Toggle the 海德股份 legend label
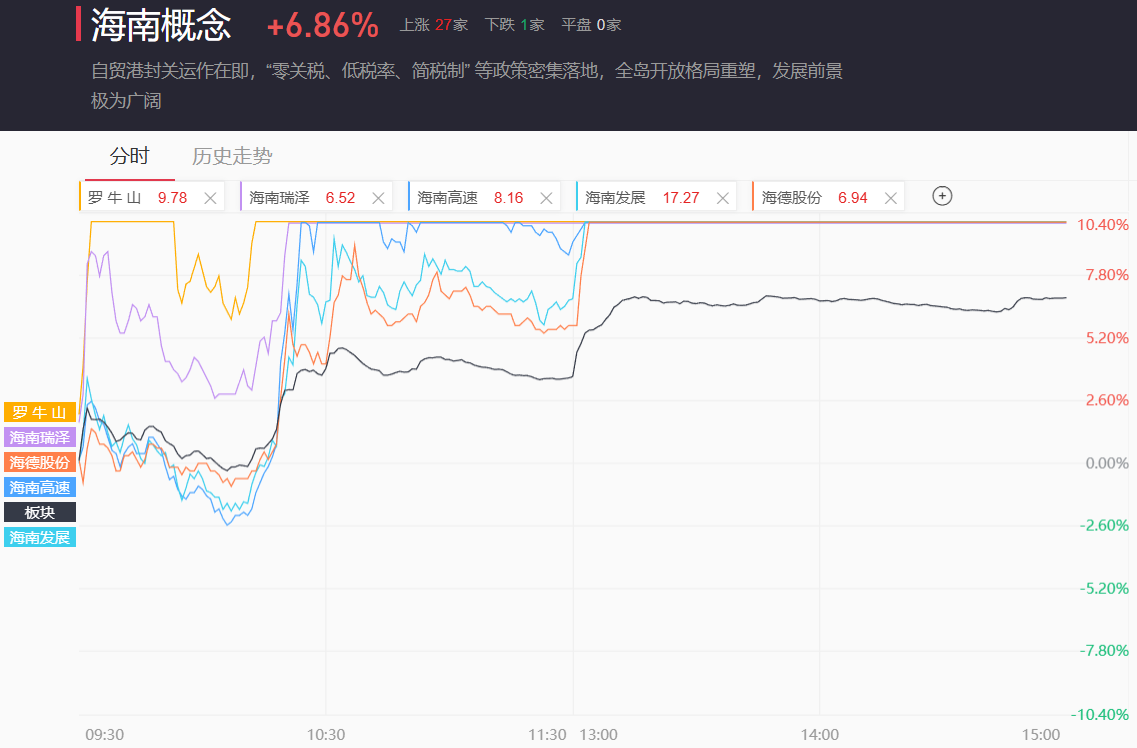This screenshot has width=1137, height=748. coord(40,462)
